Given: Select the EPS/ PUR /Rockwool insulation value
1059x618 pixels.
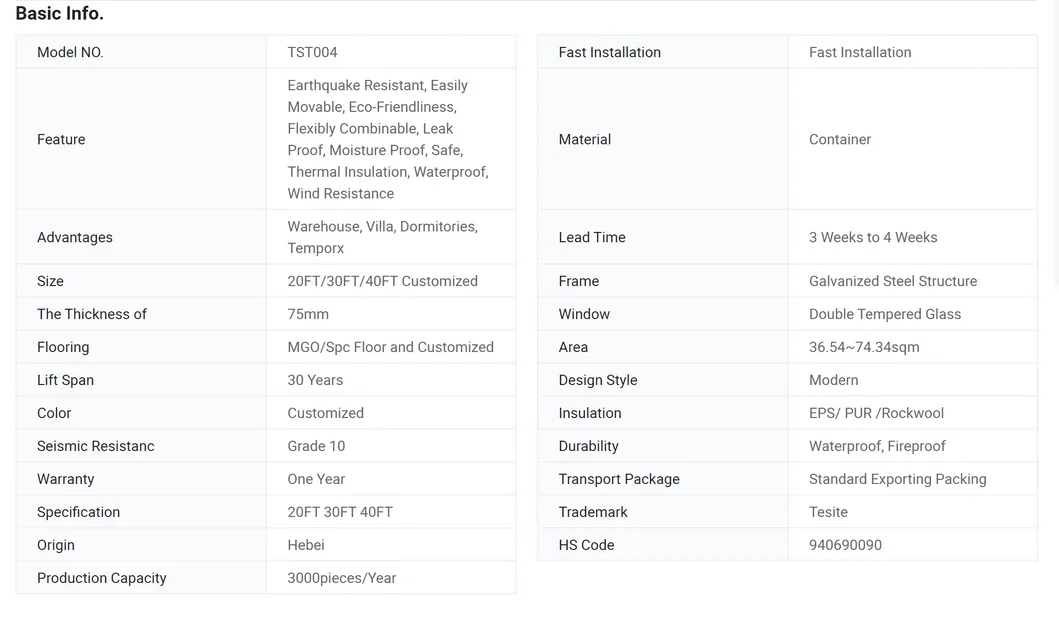Looking at the screenshot, I should click(876, 413).
